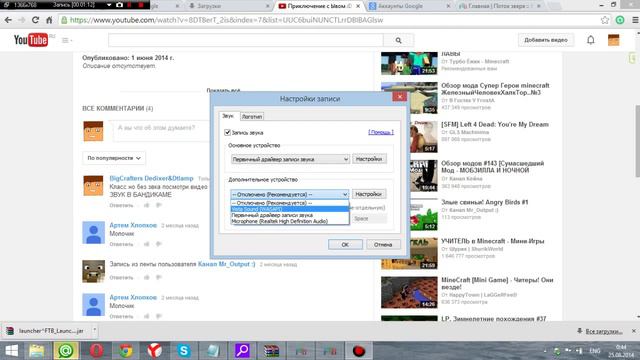Open the [SFM] Left 4 Dead: You're My Dream video
640x360 pixels.
pos(495,124)
